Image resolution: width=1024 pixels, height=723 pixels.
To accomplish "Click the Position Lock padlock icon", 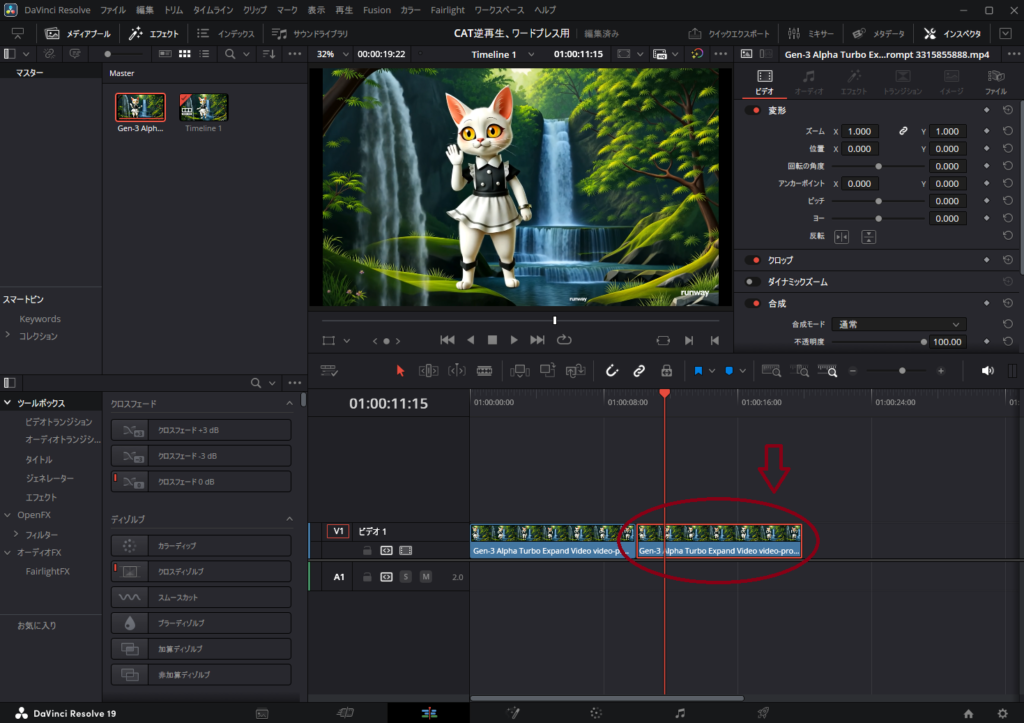I will [666, 370].
